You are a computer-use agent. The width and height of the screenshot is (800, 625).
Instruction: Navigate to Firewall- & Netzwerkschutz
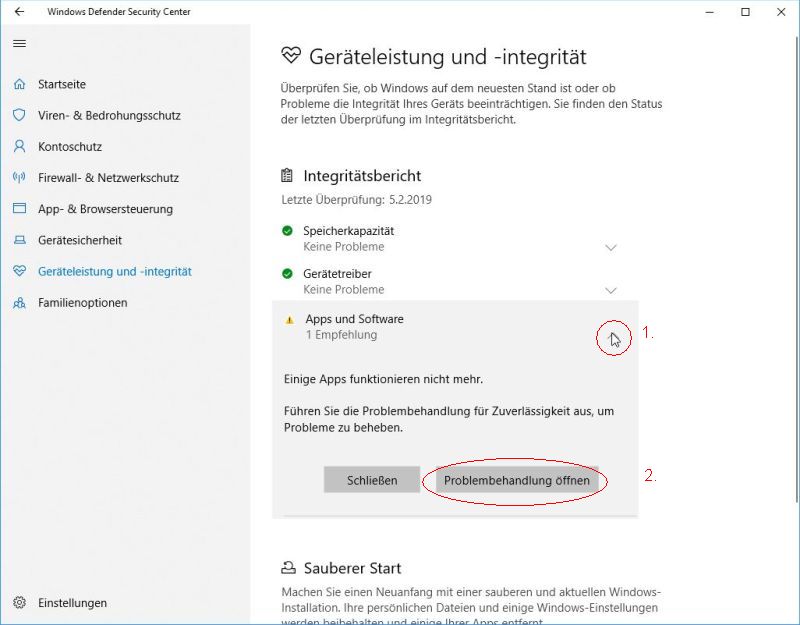[x=108, y=178]
